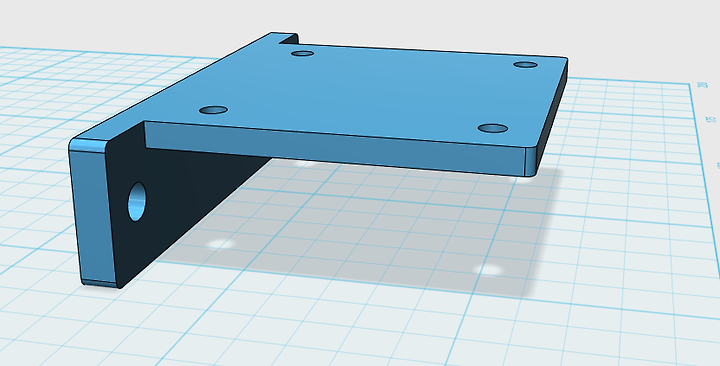
Task: Click the top-plate hole at the far right corner
Action: click(x=526, y=65)
